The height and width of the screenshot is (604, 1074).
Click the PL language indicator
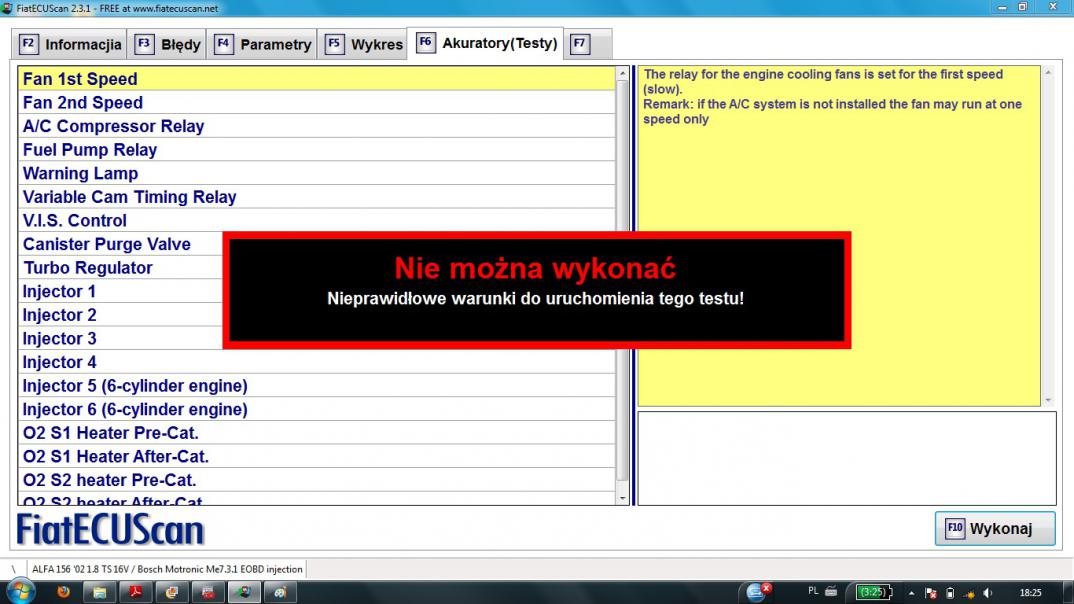(813, 591)
